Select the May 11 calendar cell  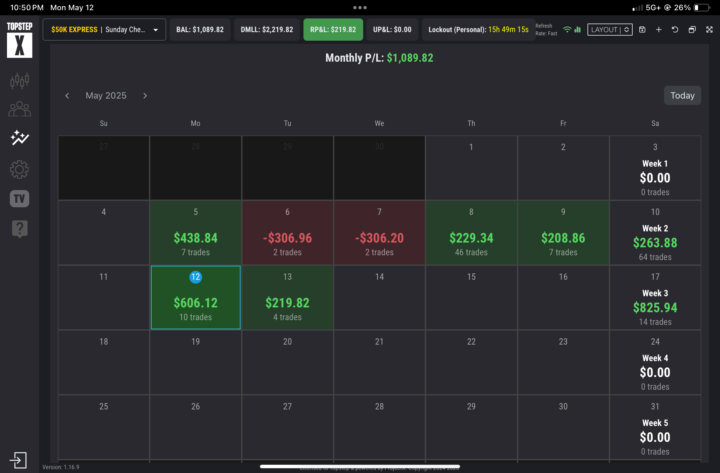[104, 298]
